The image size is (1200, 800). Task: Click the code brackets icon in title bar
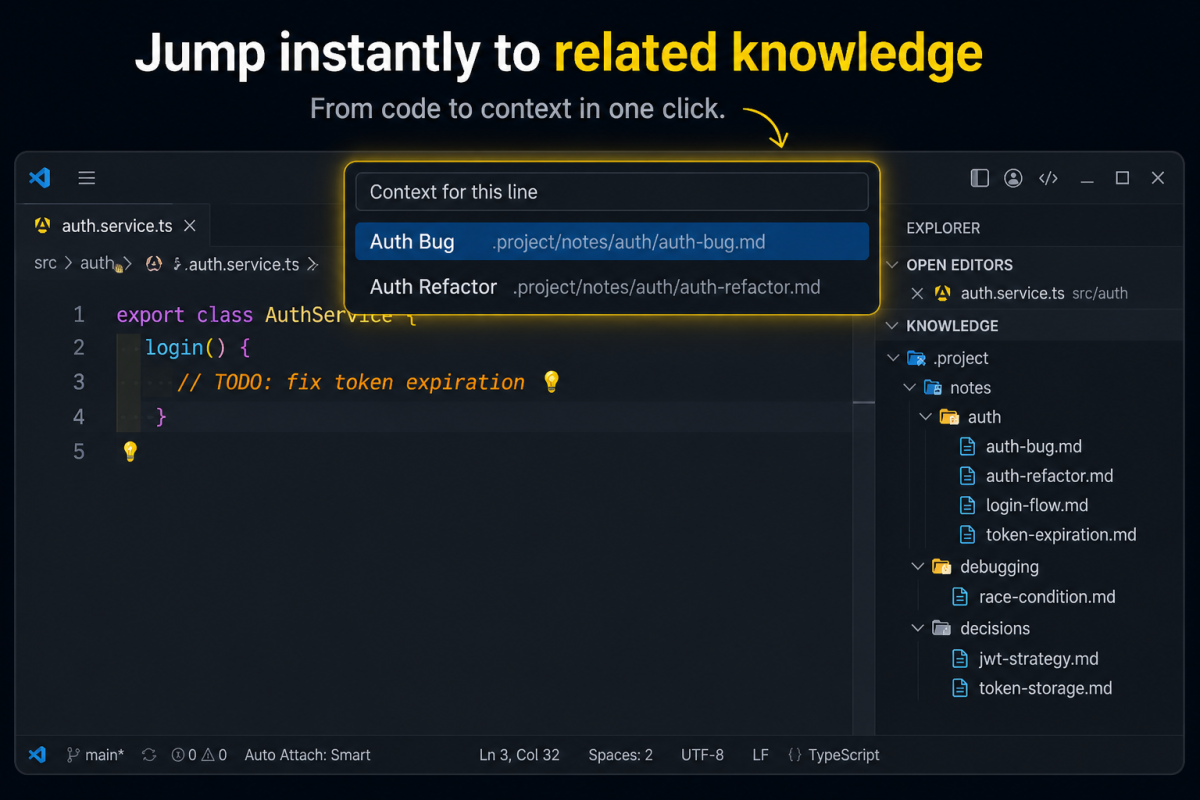pyautogui.click(x=1048, y=178)
